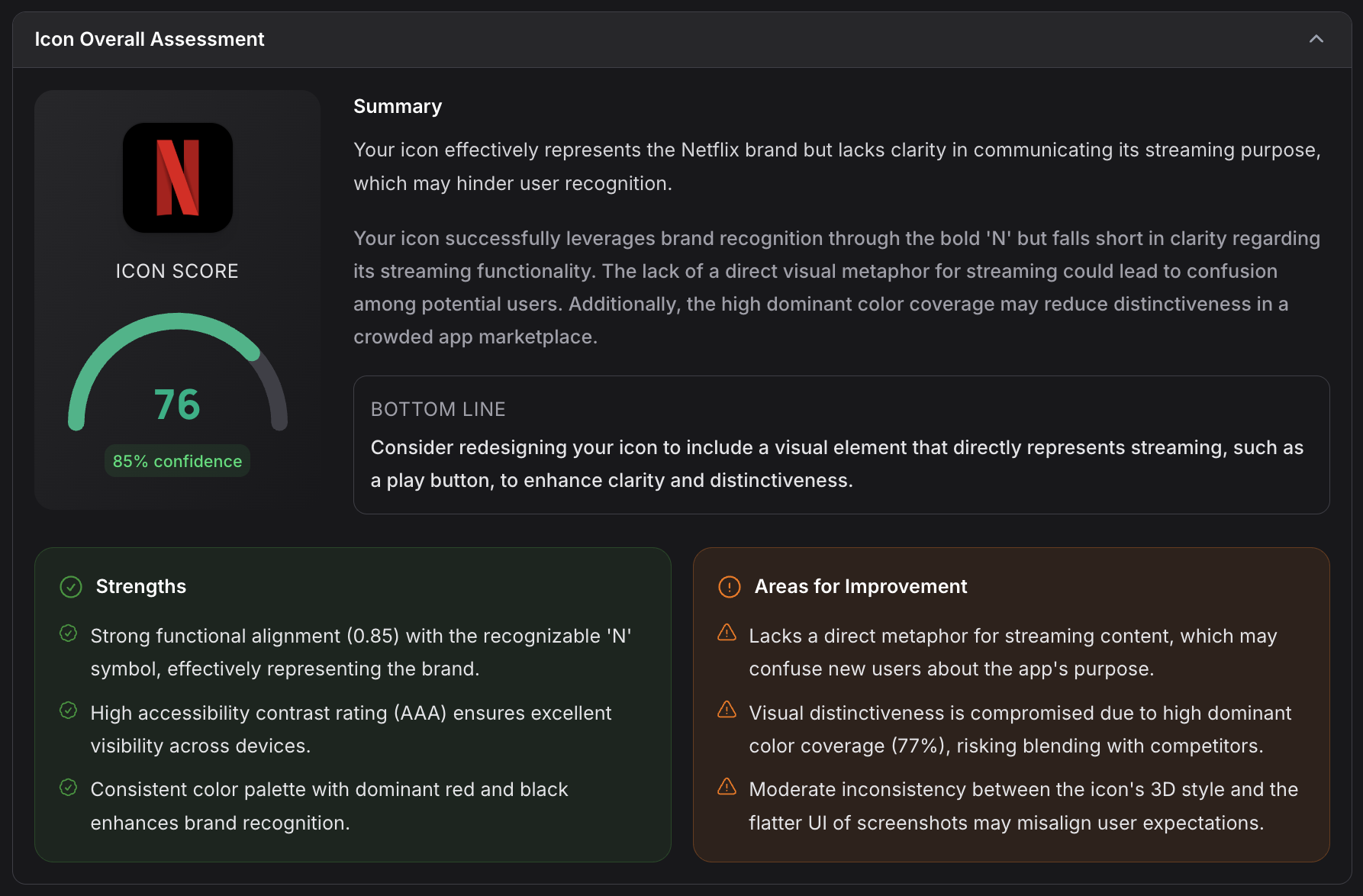This screenshot has height=896, width=1363.
Task: Click check icon beside 'Strong functional alignment'
Action: pos(69,633)
